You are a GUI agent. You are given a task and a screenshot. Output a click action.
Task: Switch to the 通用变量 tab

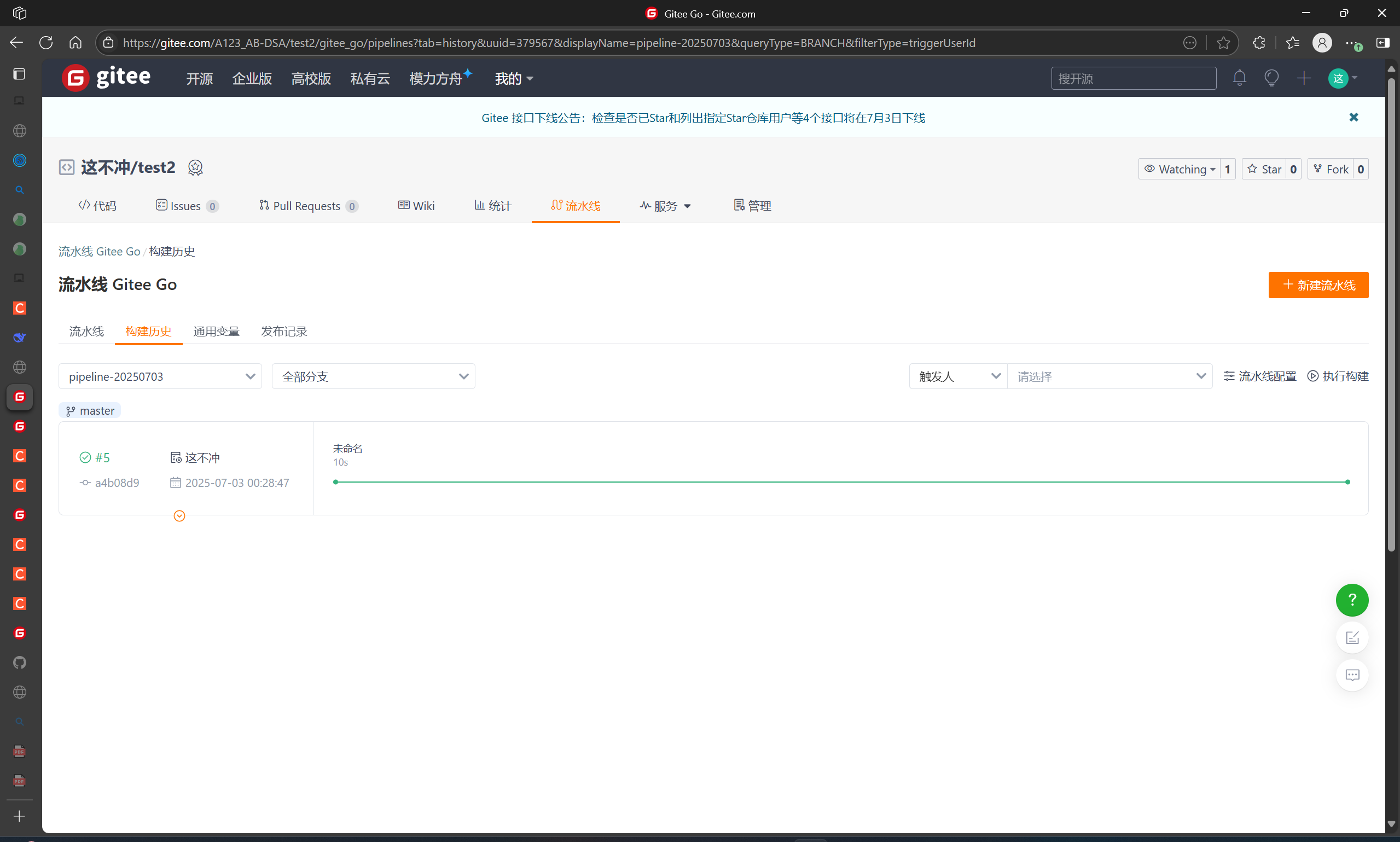click(x=216, y=332)
